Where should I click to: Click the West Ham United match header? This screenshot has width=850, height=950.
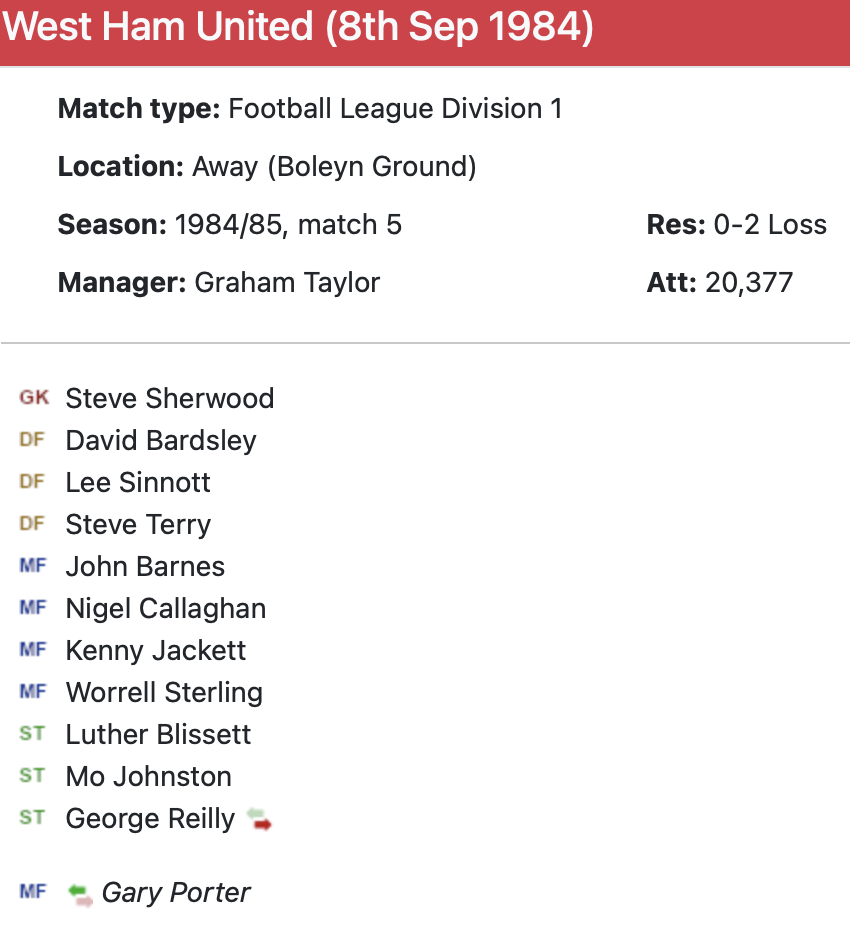click(298, 29)
